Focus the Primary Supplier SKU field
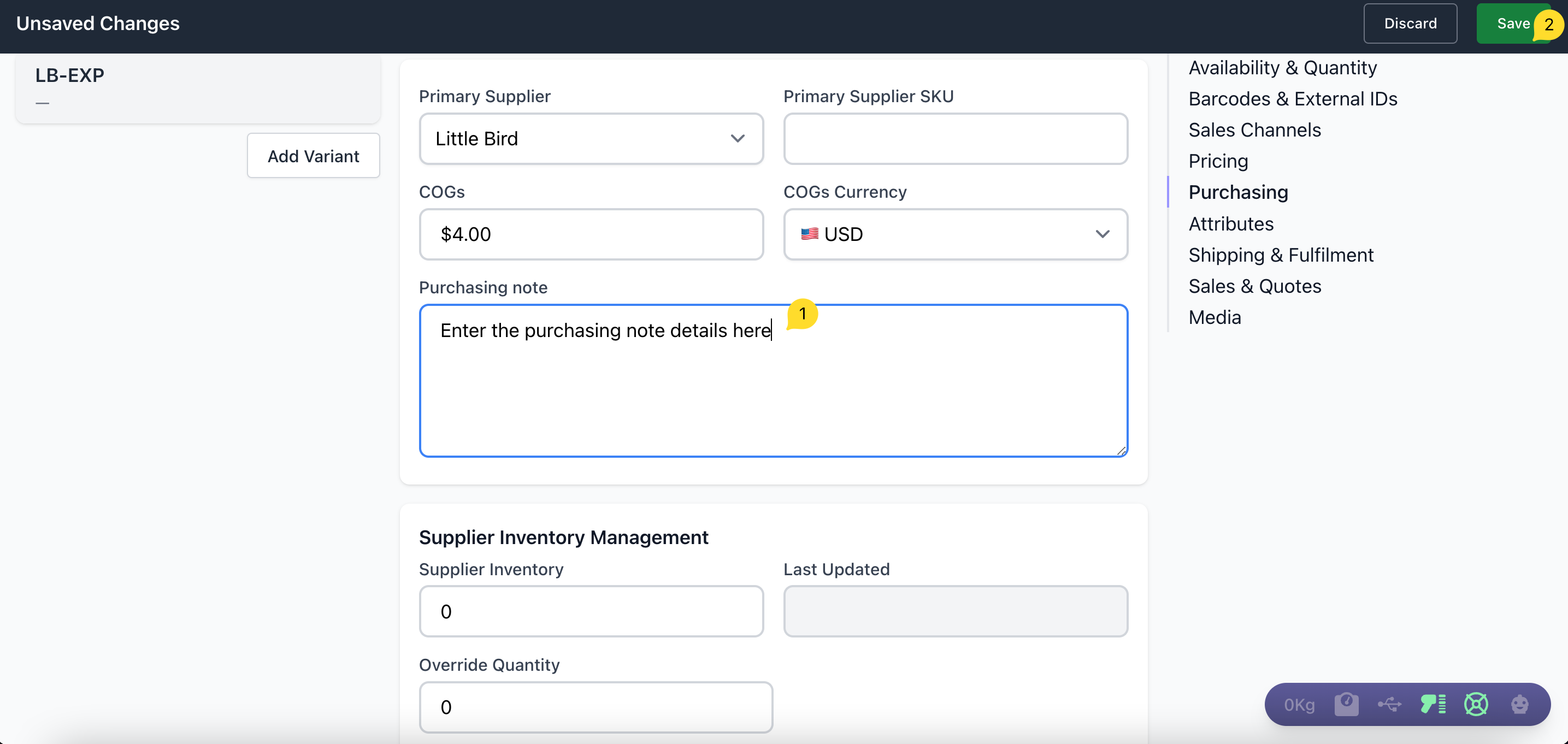The image size is (1568, 744). (954, 139)
